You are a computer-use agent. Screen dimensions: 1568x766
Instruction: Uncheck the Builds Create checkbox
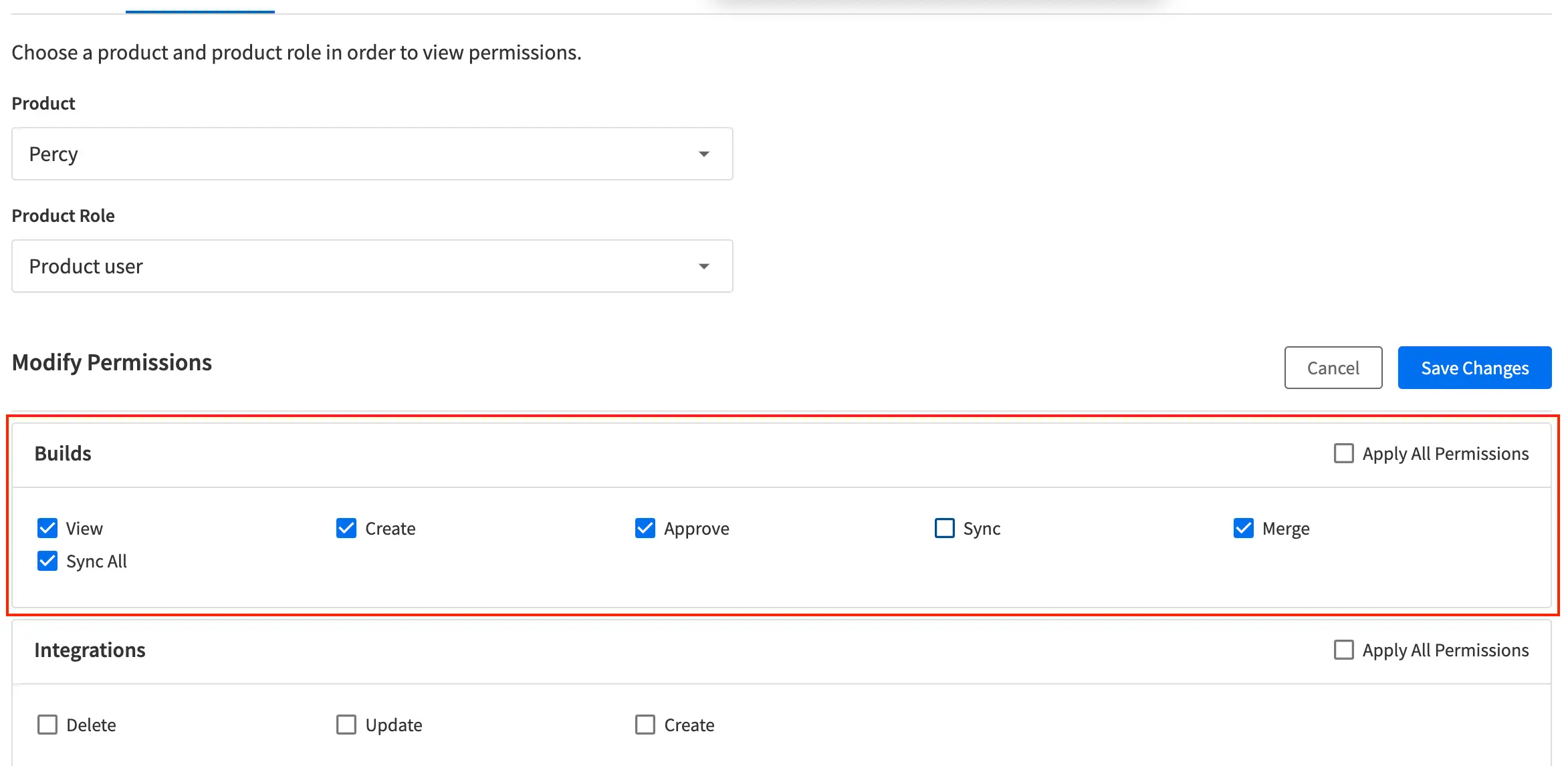point(346,528)
